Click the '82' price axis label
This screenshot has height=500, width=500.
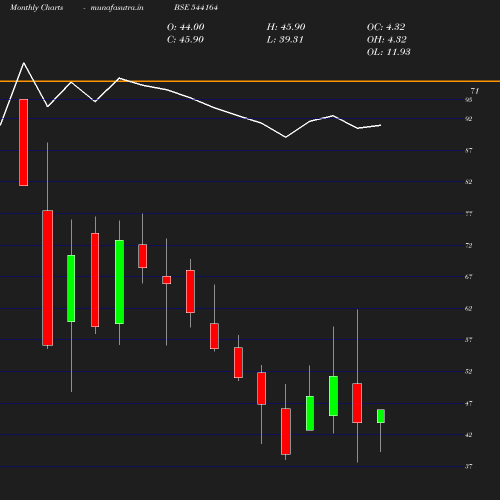(x=469, y=182)
